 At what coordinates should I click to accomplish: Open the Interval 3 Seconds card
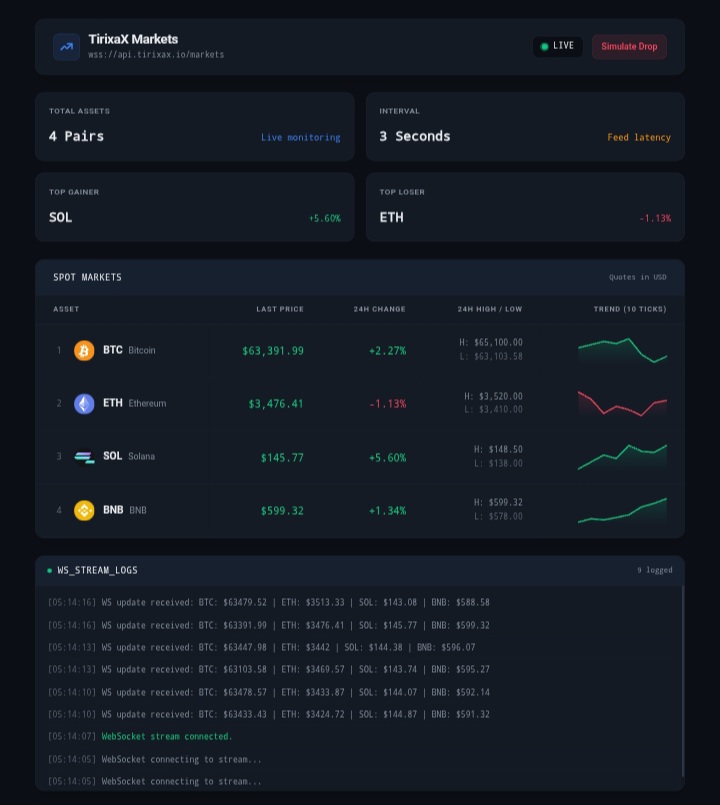coord(525,127)
